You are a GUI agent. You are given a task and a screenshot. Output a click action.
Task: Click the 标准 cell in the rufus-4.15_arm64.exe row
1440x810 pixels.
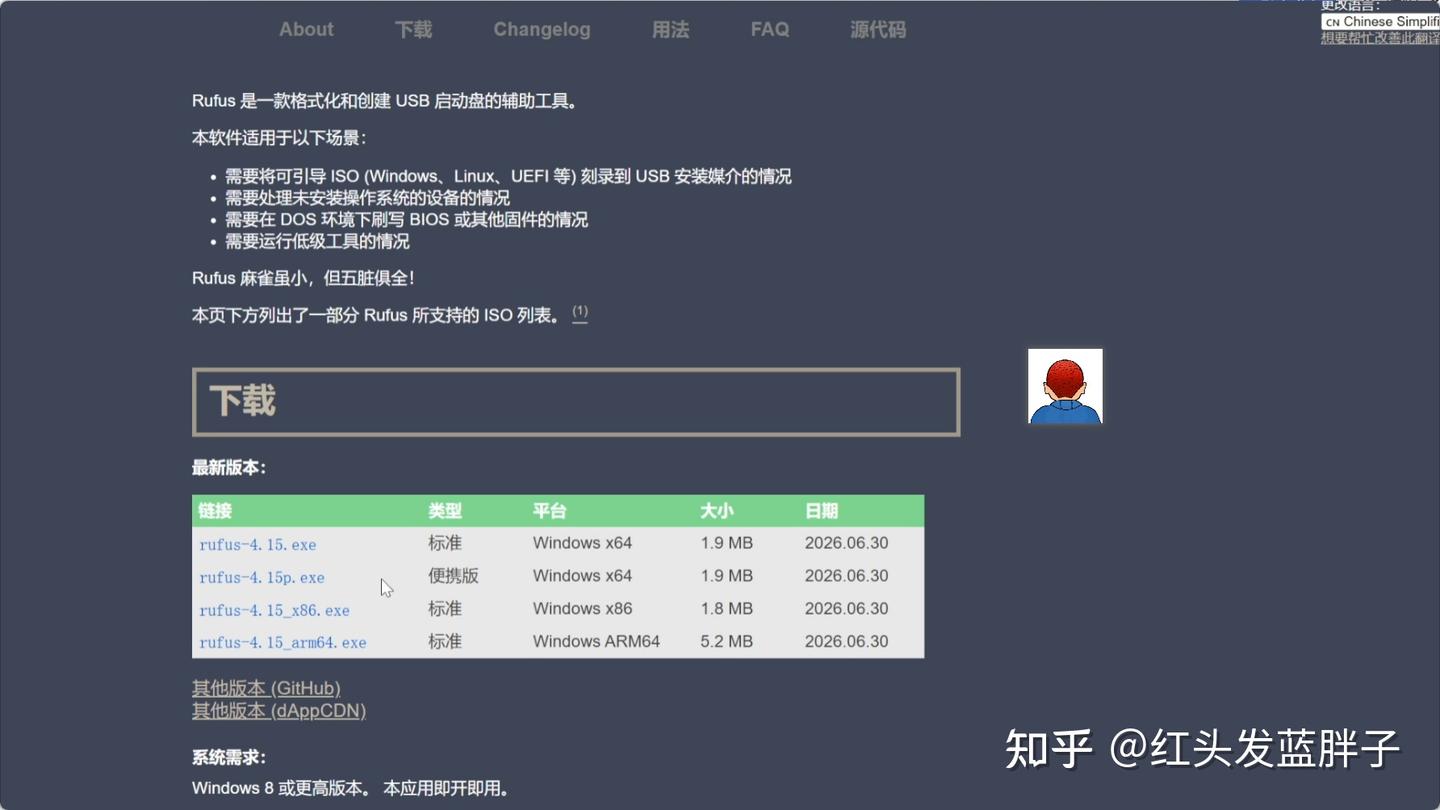(x=445, y=642)
